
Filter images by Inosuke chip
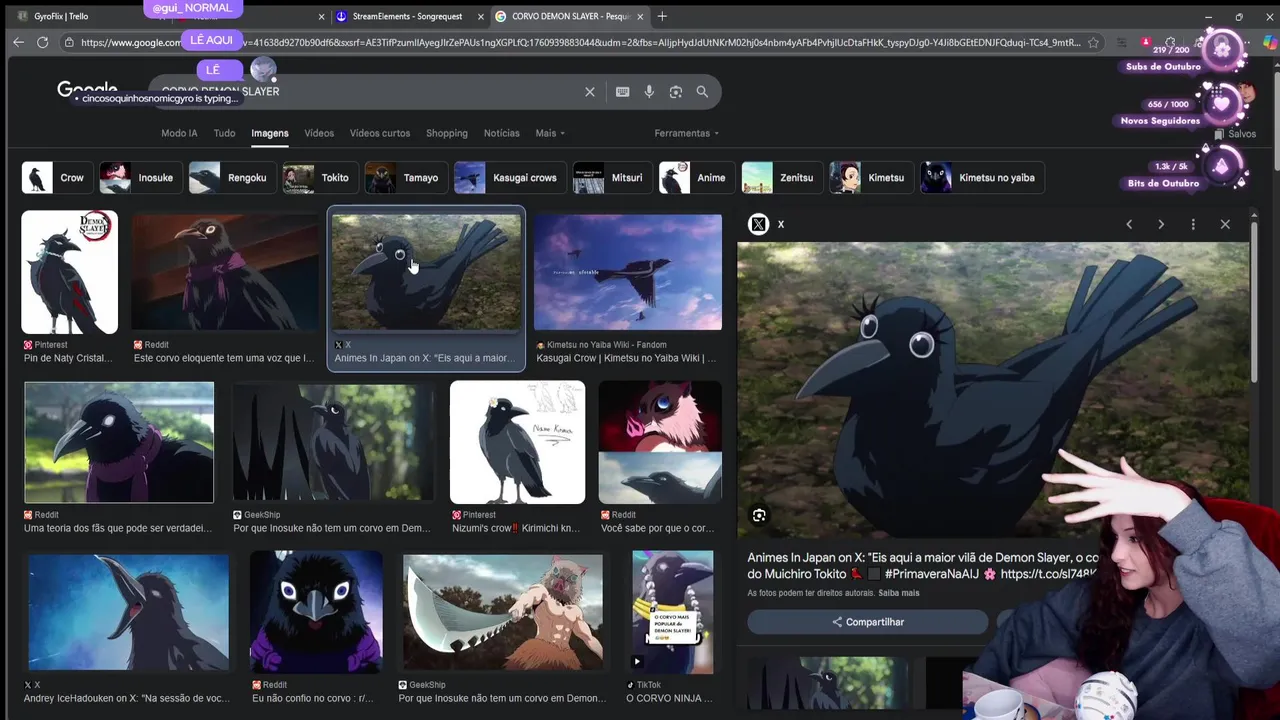pyautogui.click(x=140, y=178)
